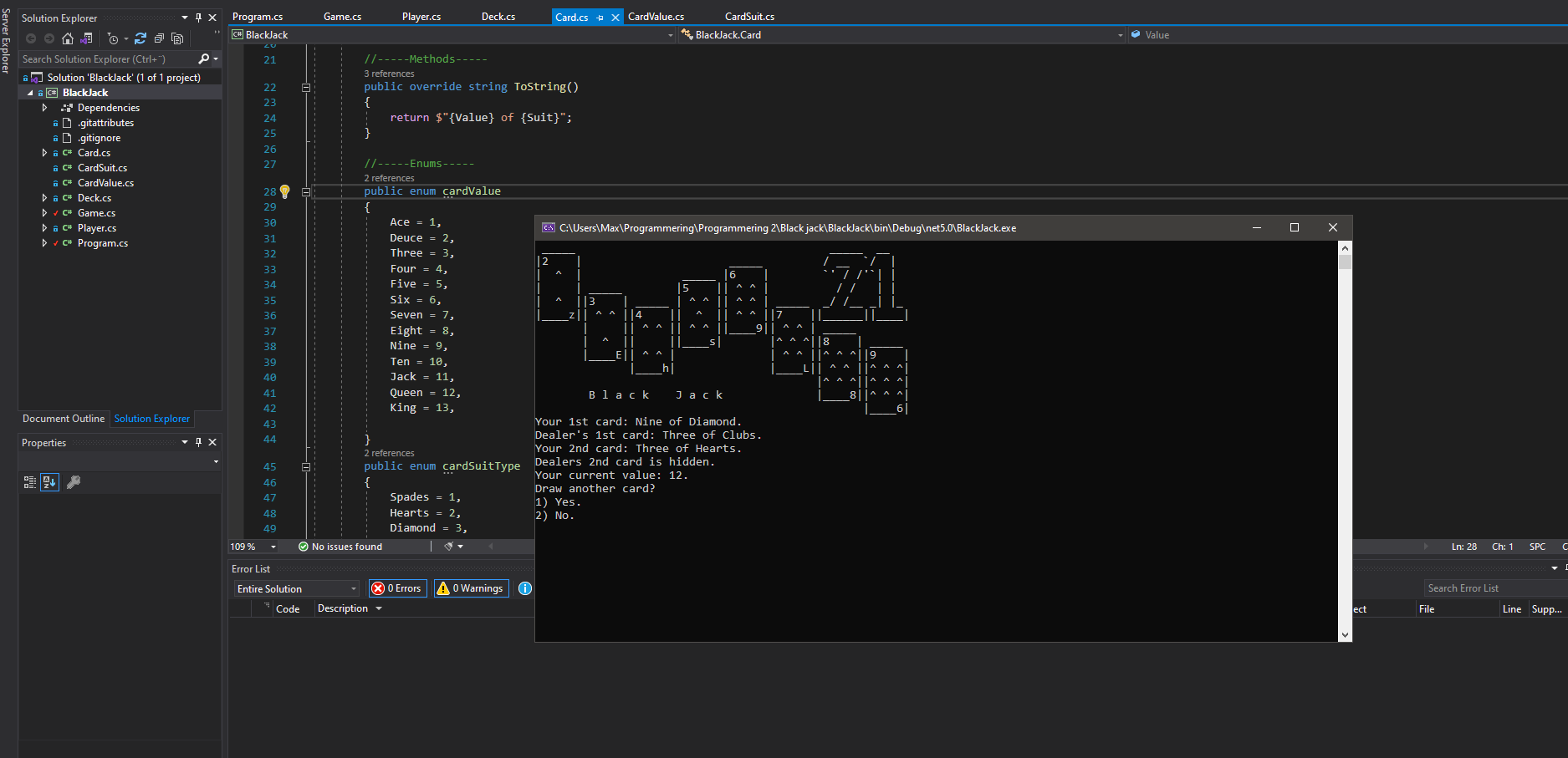
Task: Click '3 references' CodeLens above ToString
Action: [x=389, y=74]
